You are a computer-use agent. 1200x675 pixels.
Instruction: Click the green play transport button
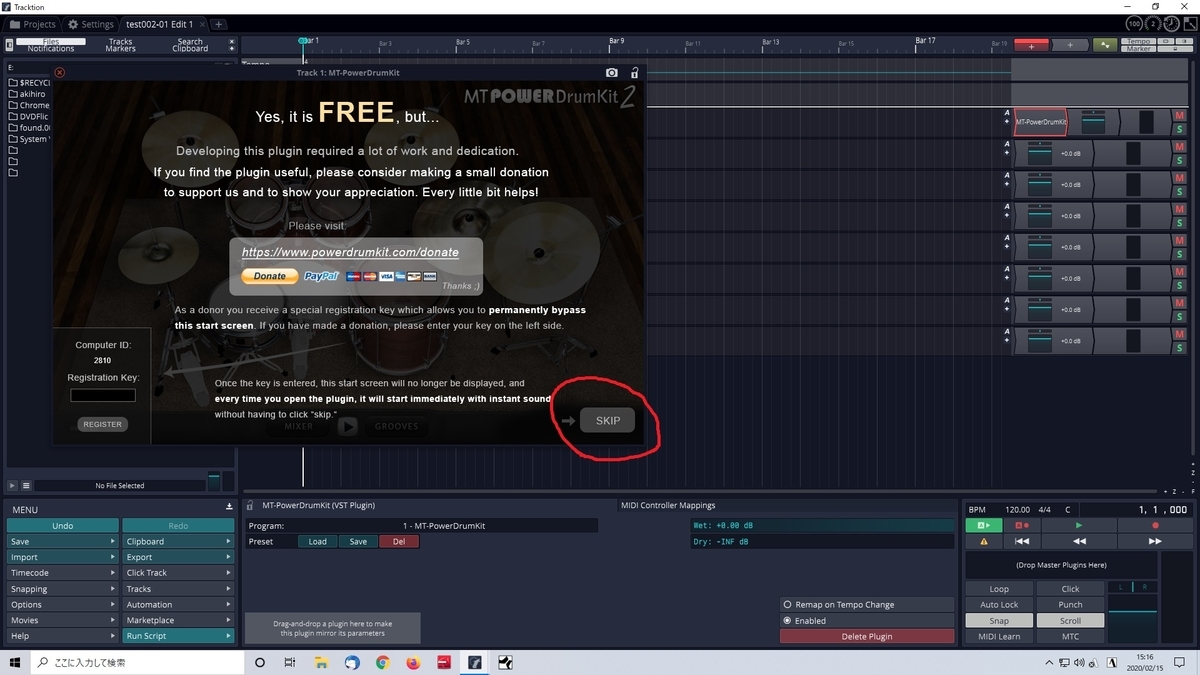1079,525
